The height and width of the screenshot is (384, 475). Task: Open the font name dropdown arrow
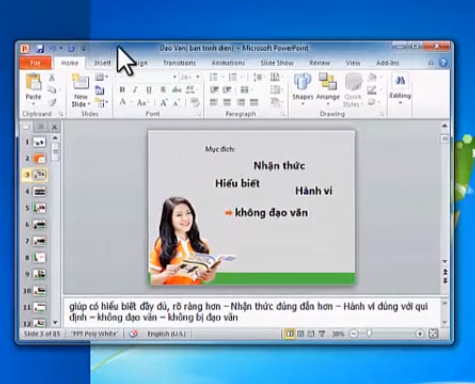[174, 77]
